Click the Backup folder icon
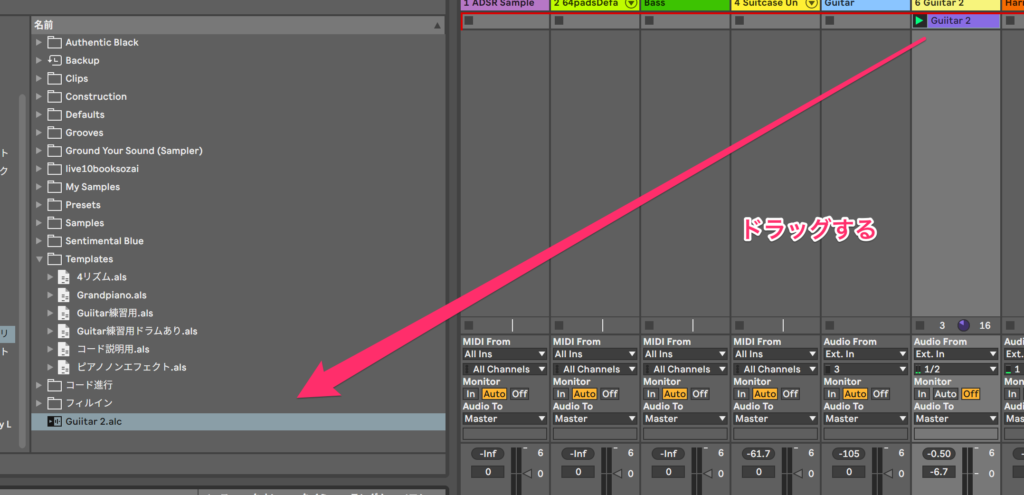 point(54,61)
